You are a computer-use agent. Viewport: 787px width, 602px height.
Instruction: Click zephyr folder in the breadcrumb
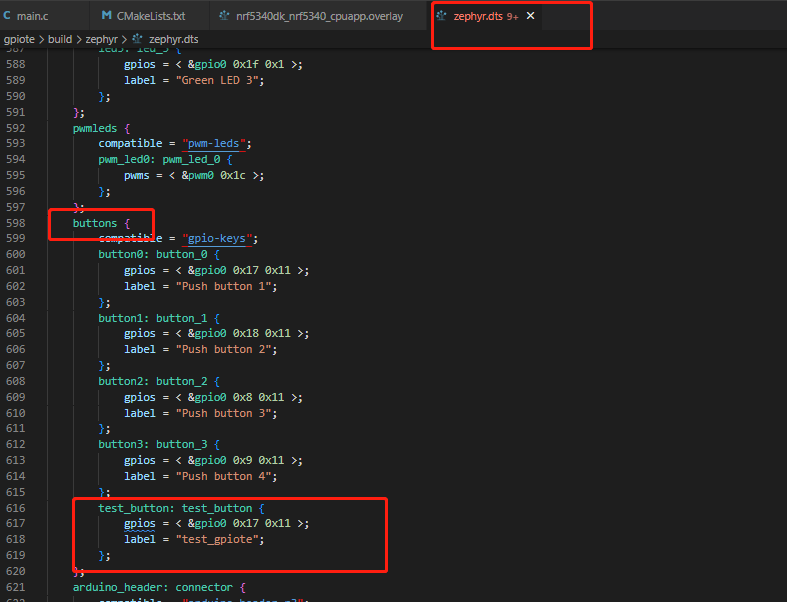101,39
